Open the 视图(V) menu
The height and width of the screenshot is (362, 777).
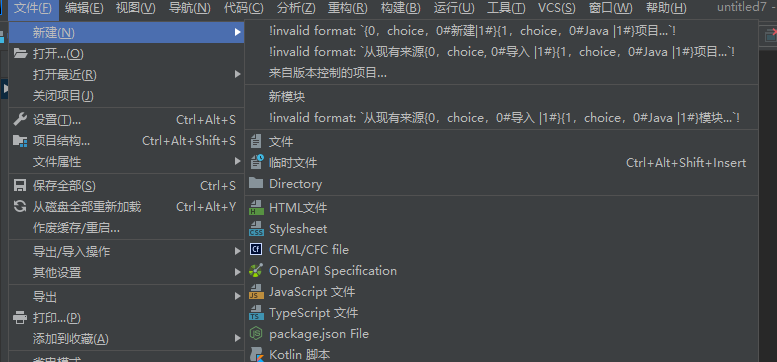pyautogui.click(x=135, y=8)
